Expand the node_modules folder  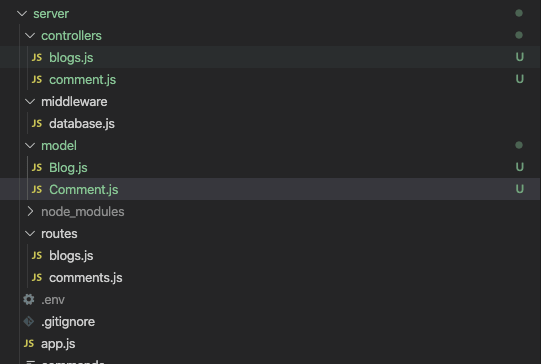[30, 211]
